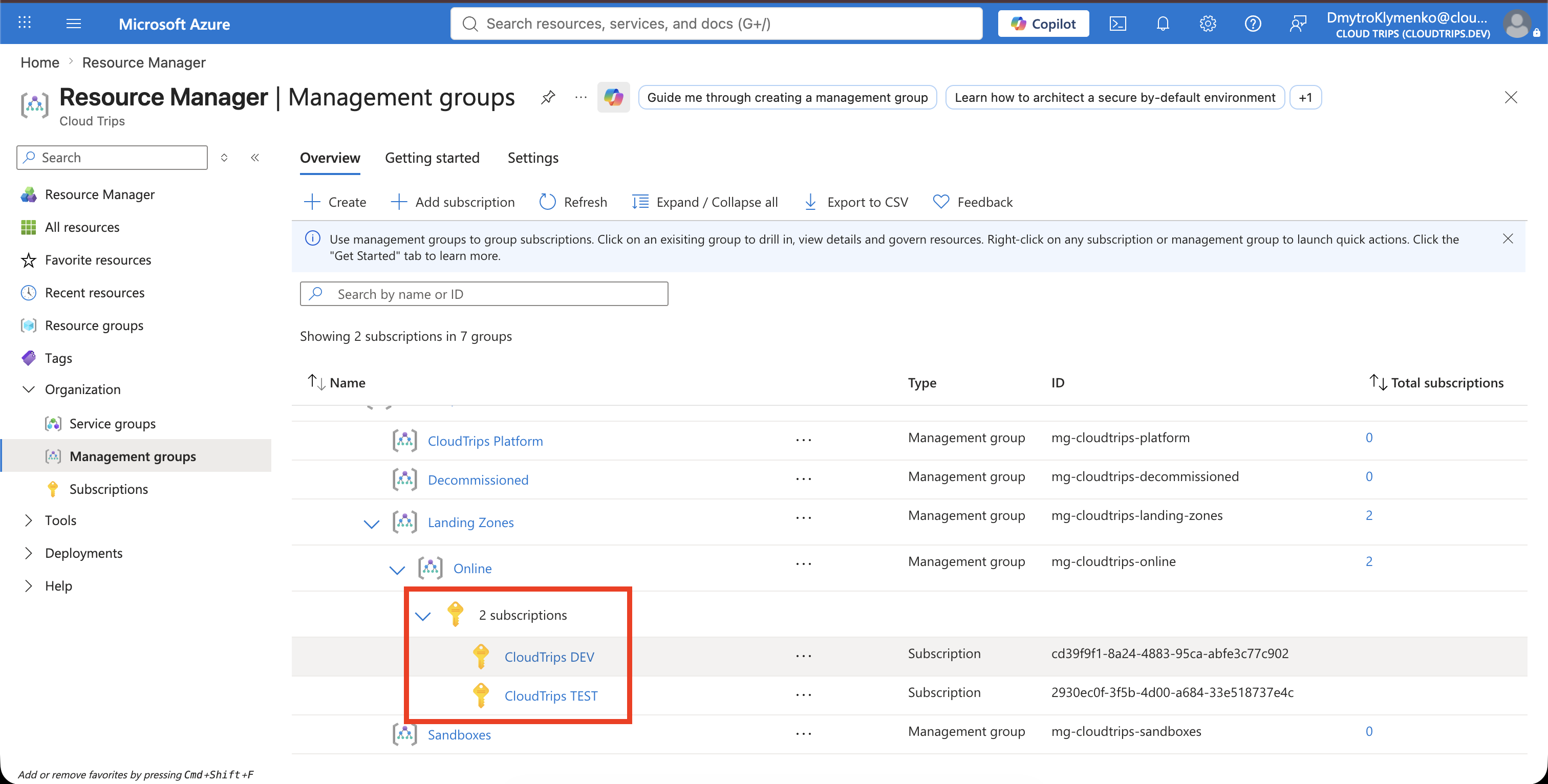
Task: Go to Home breadcrumb
Action: click(39, 62)
